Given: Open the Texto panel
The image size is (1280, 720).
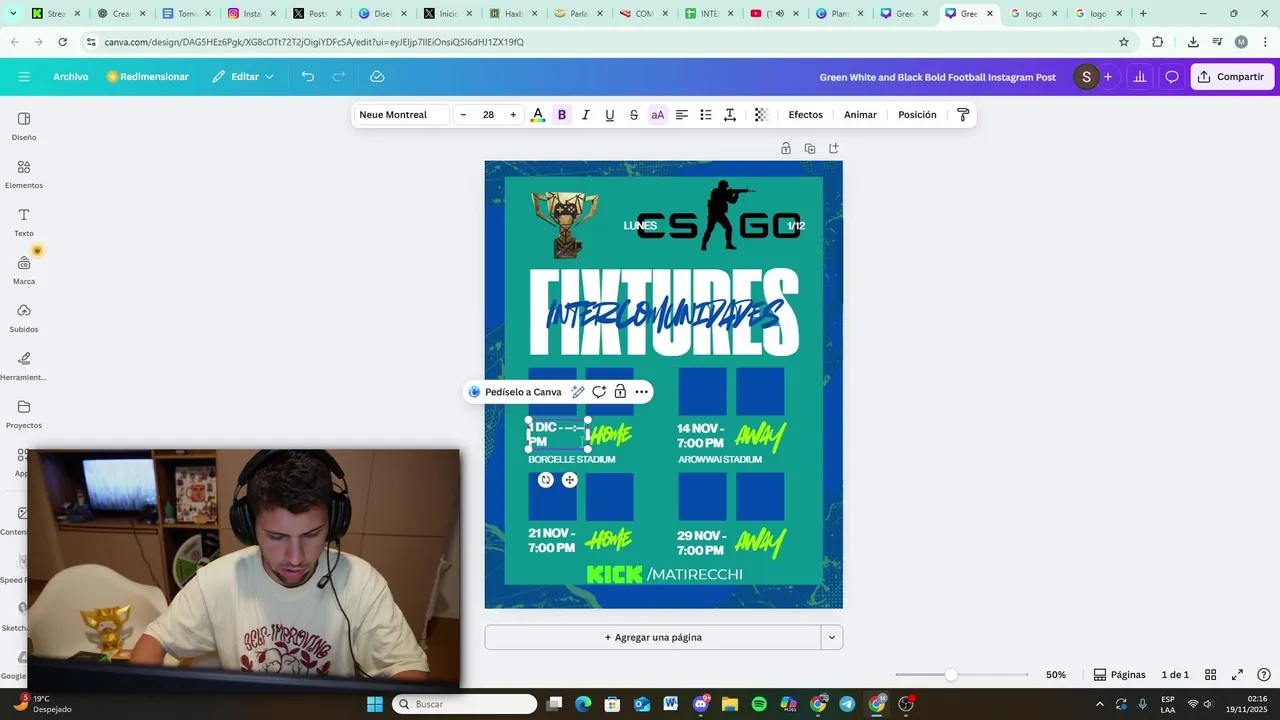Looking at the screenshot, I should pos(24,222).
